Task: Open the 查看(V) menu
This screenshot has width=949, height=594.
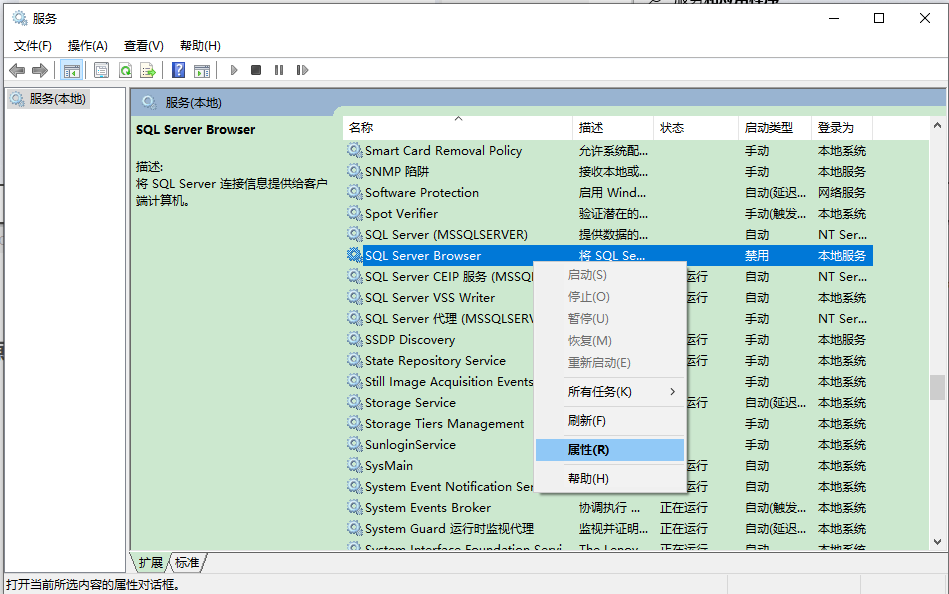Action: click(143, 45)
